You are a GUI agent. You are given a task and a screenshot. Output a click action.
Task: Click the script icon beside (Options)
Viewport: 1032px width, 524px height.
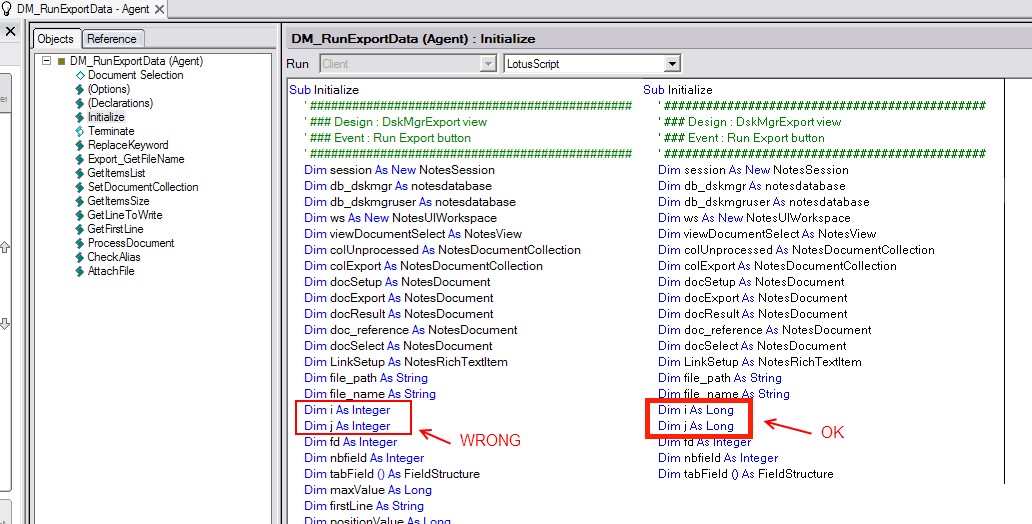[x=80, y=89]
